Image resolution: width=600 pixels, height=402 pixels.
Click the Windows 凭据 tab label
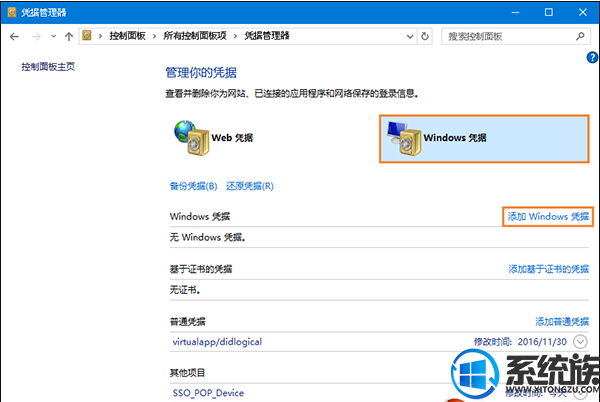(x=455, y=138)
